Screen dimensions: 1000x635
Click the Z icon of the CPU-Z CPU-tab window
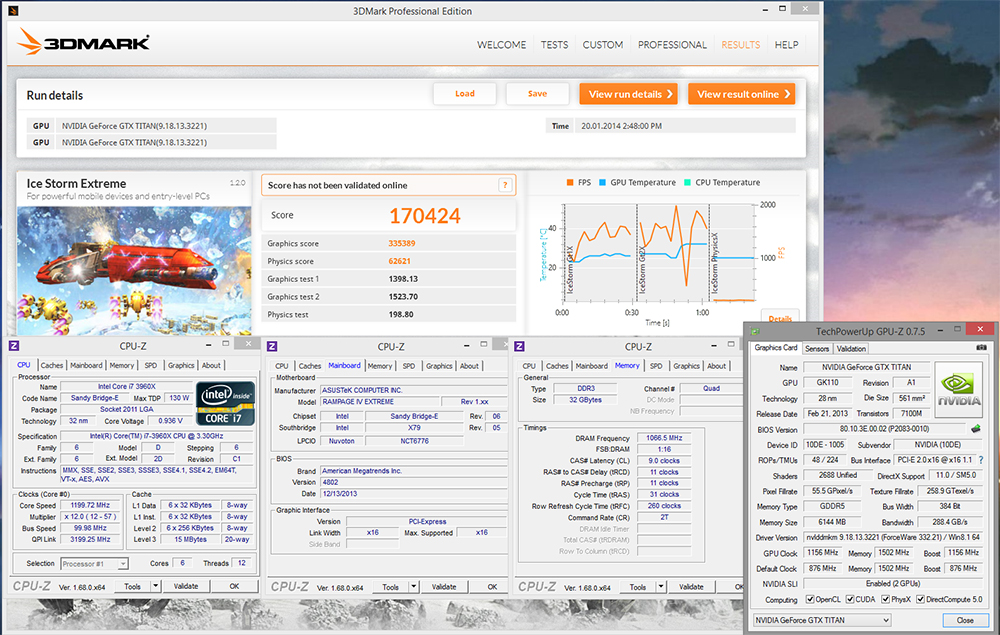(14, 346)
